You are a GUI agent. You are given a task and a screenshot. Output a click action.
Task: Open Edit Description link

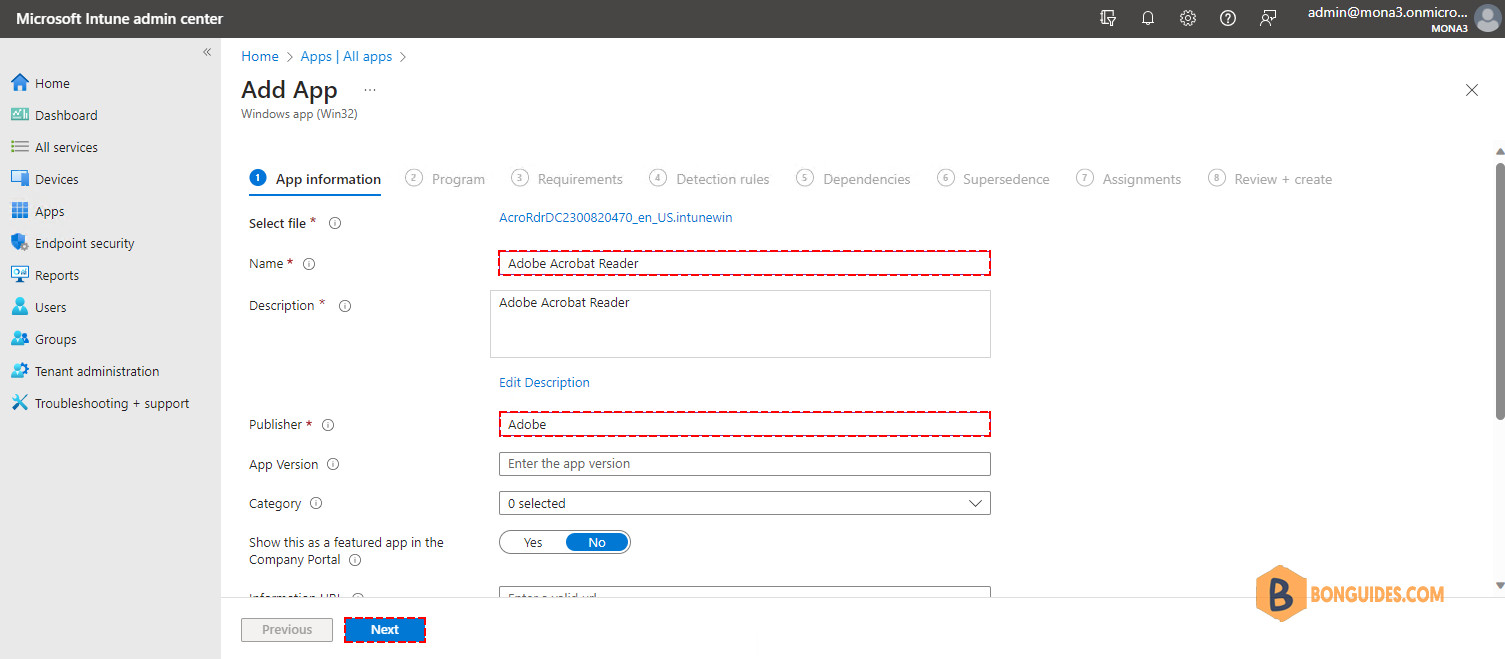pyautogui.click(x=544, y=382)
